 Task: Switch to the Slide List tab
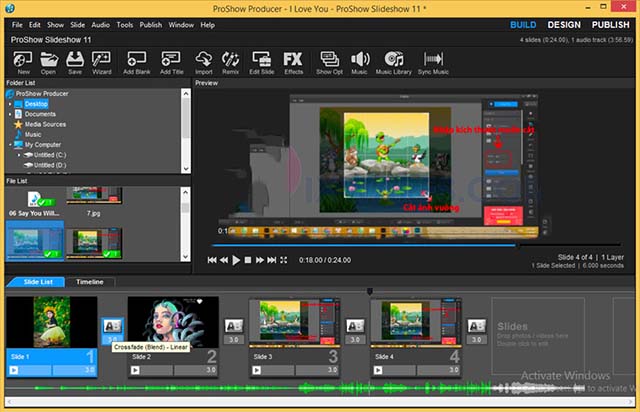[38, 282]
